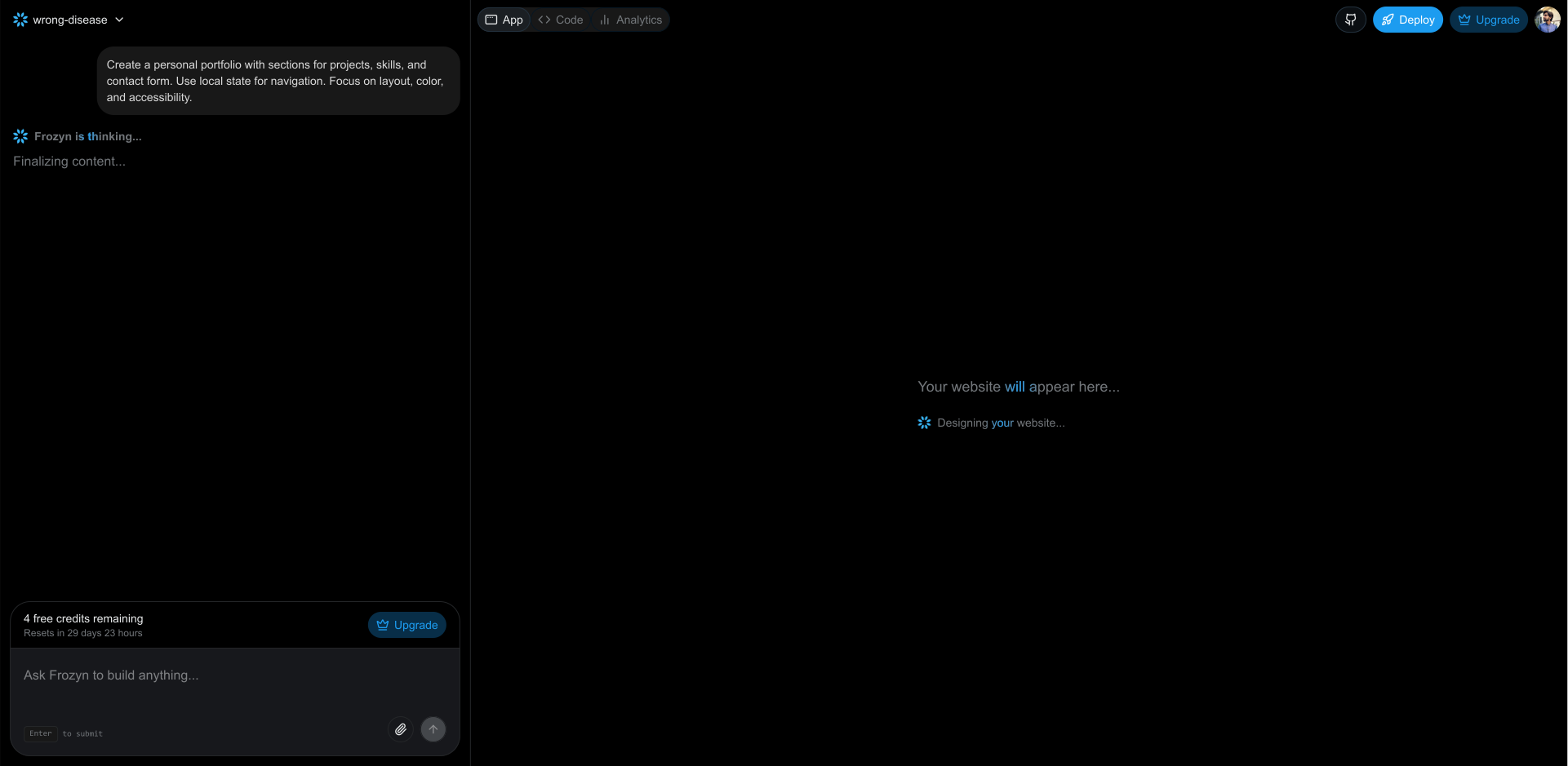Open the GitHub integration panel
The width and height of the screenshot is (1568, 766).
[x=1351, y=19]
